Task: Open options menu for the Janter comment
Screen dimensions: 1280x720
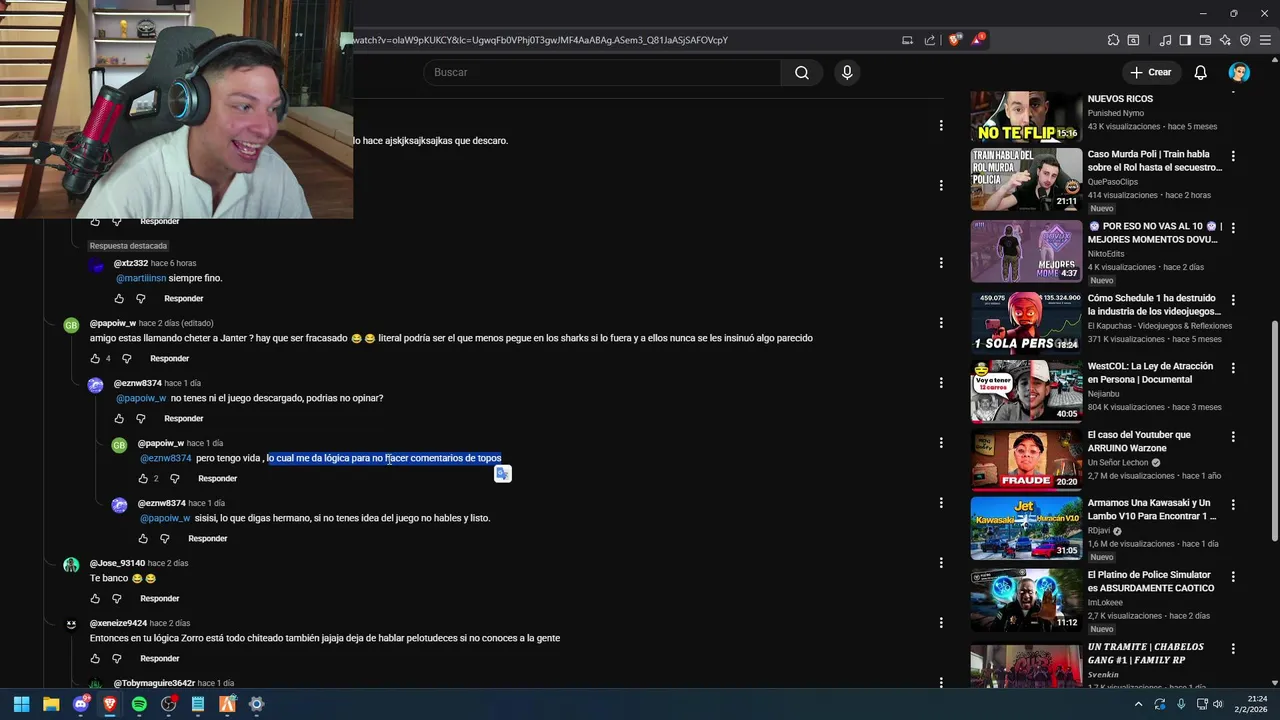Action: tap(941, 323)
